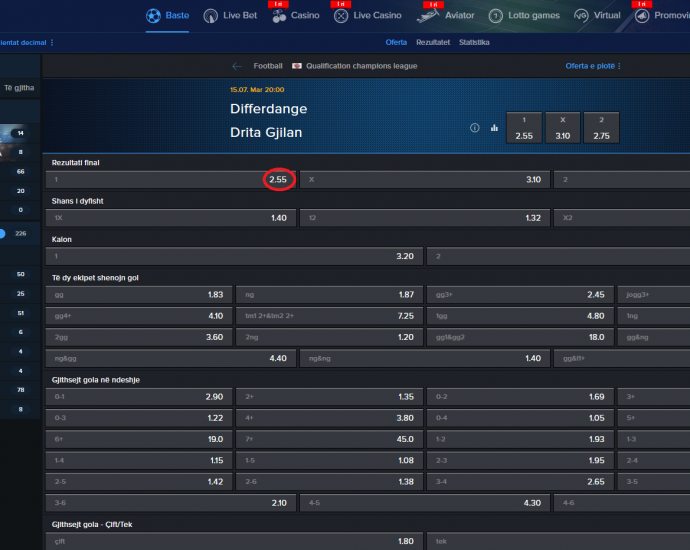
Task: Open the Oferta e plotë dropdown
Action: (x=593, y=66)
